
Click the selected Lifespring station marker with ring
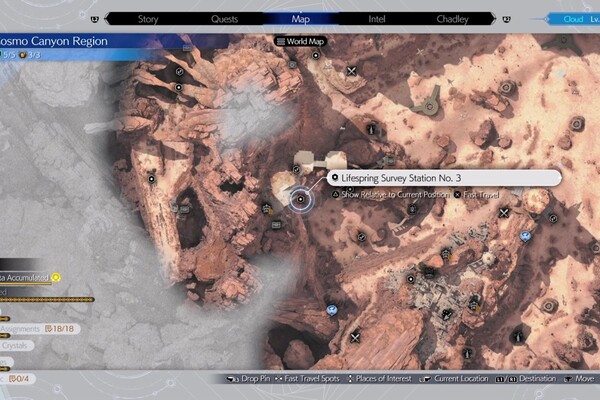point(301,199)
